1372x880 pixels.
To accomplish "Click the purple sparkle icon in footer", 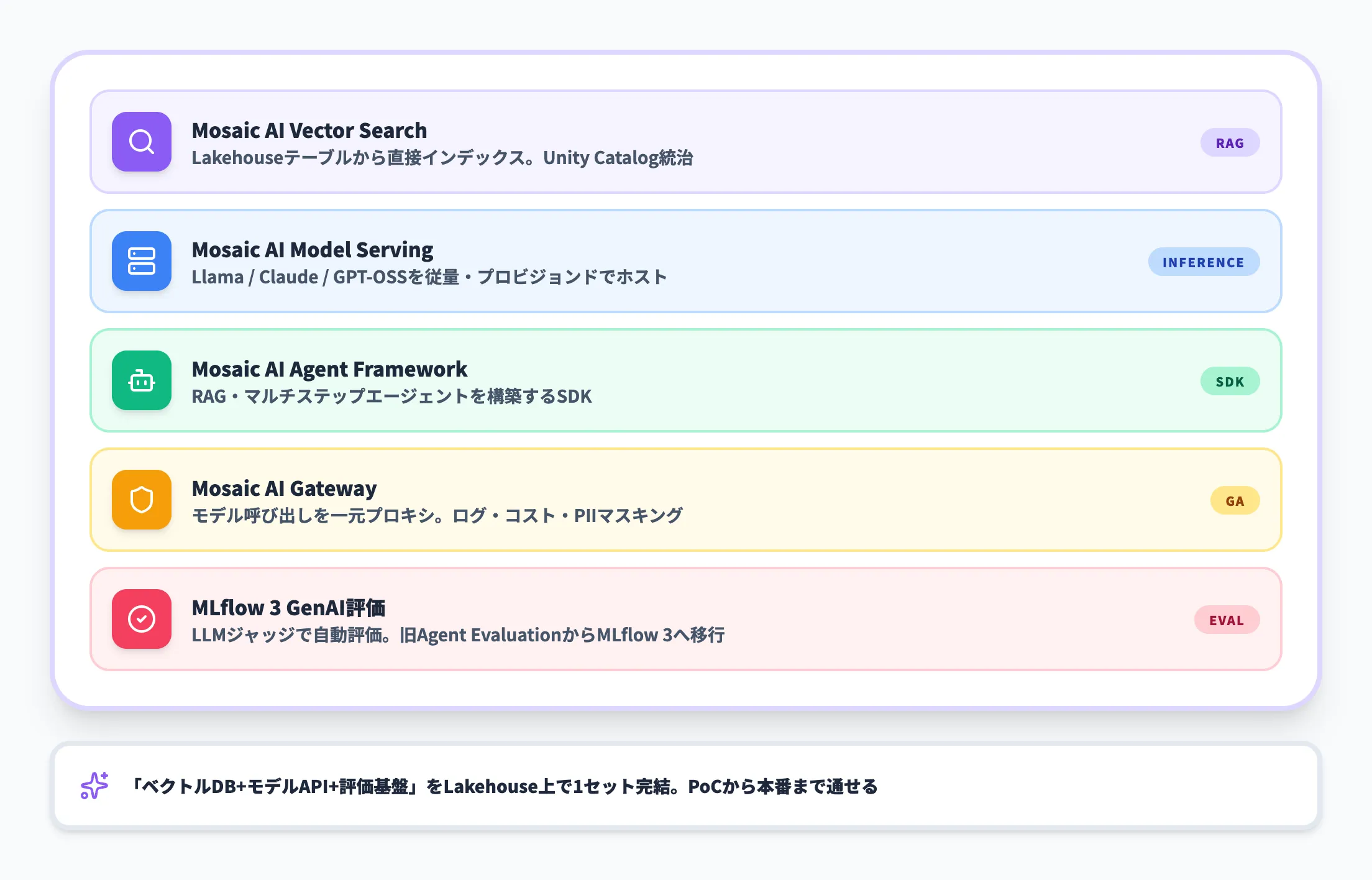I will 94,786.
